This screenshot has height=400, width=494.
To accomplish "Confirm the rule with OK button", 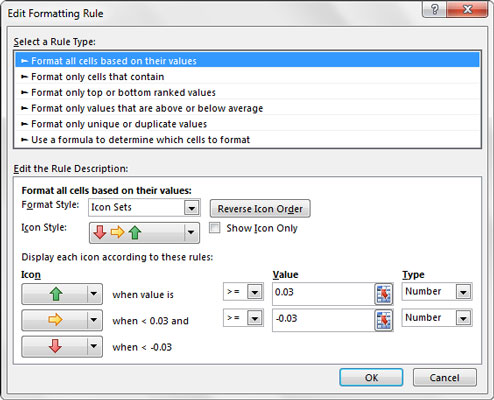I will coord(371,378).
